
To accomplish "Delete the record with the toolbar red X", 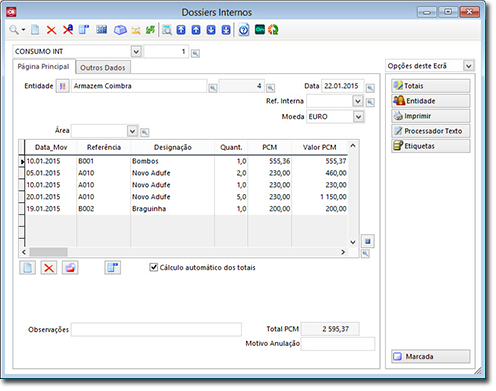I will (x=51, y=30).
